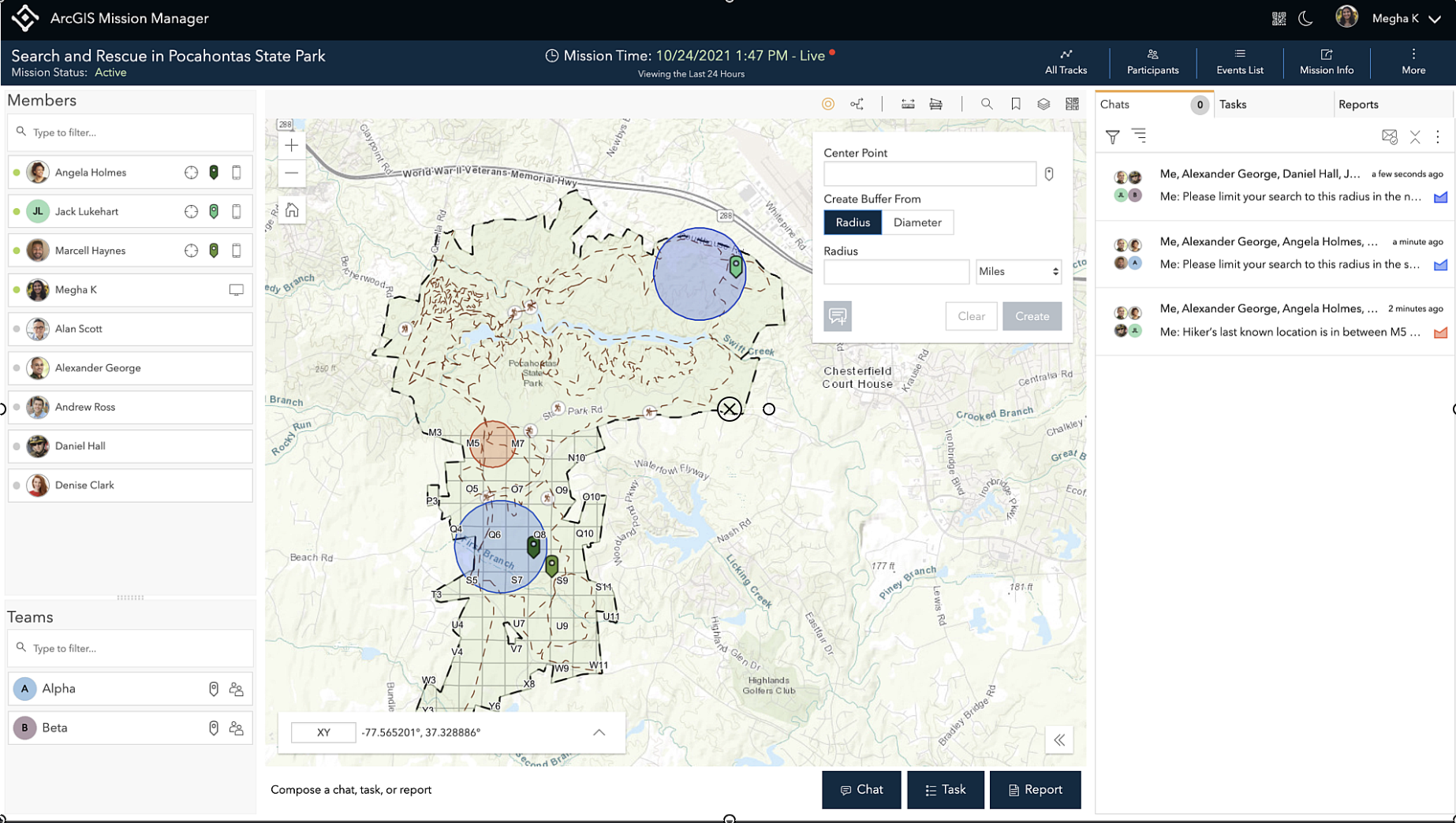Open the basemap gallery grid icon

coord(1072,104)
